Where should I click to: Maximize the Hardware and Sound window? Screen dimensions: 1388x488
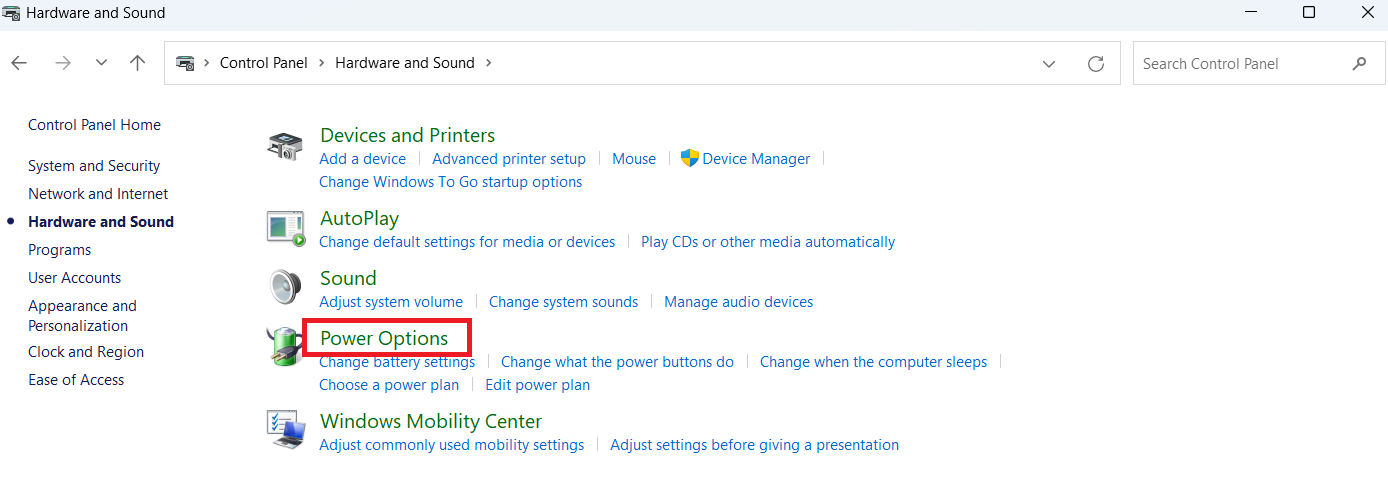[1309, 13]
